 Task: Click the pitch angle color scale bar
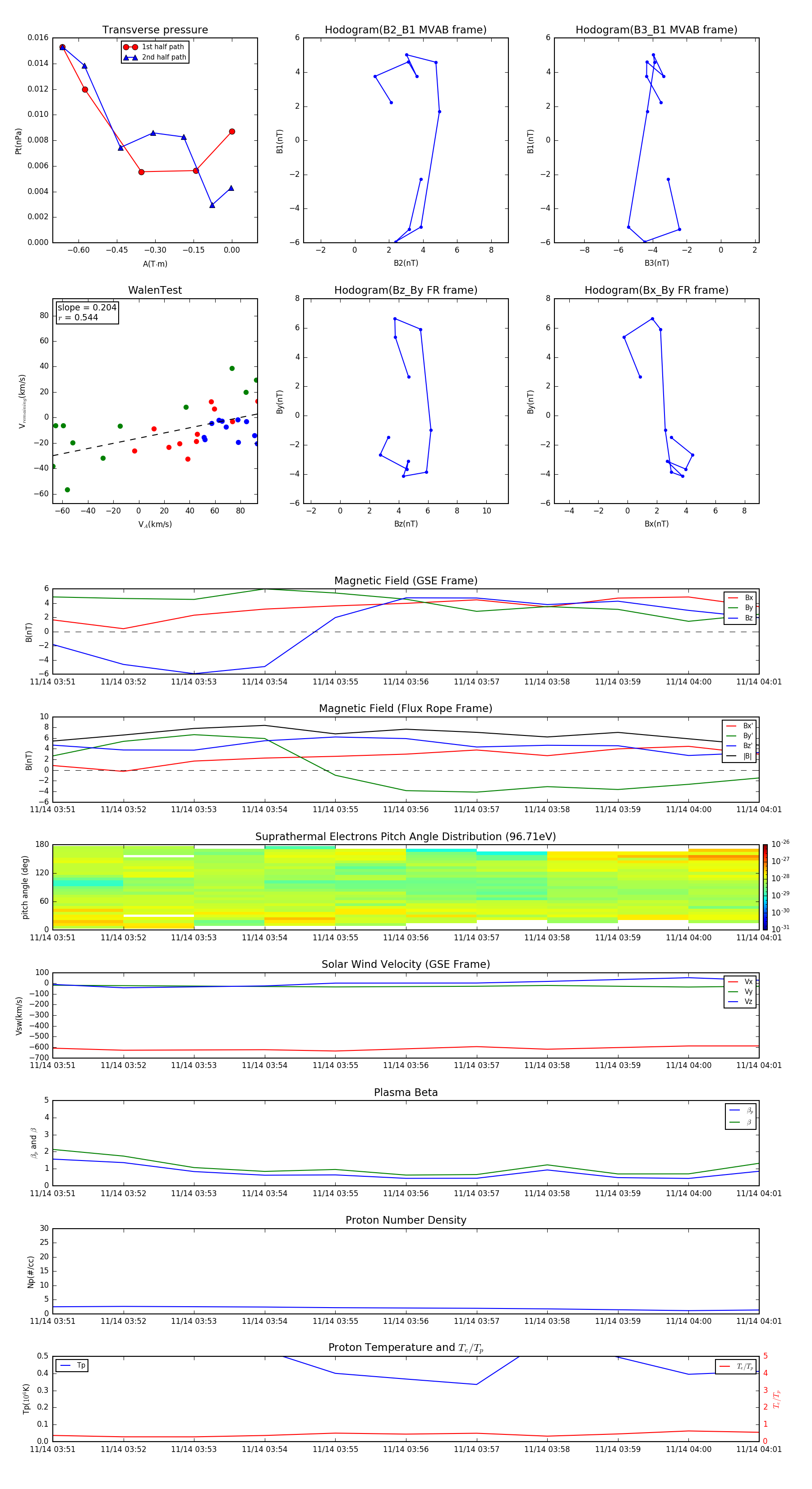(765, 887)
